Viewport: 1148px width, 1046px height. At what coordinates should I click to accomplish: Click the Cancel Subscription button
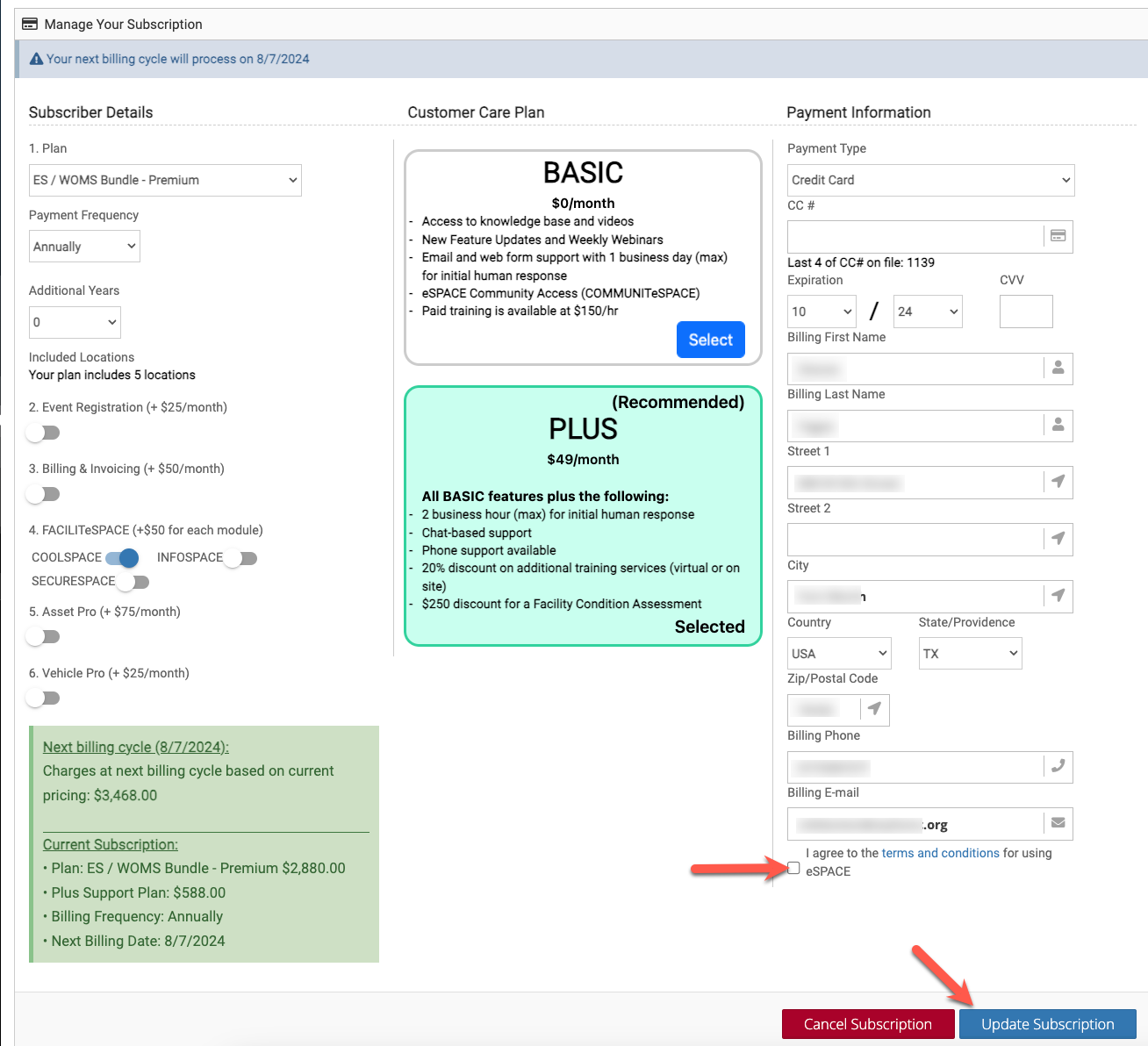868,1024
